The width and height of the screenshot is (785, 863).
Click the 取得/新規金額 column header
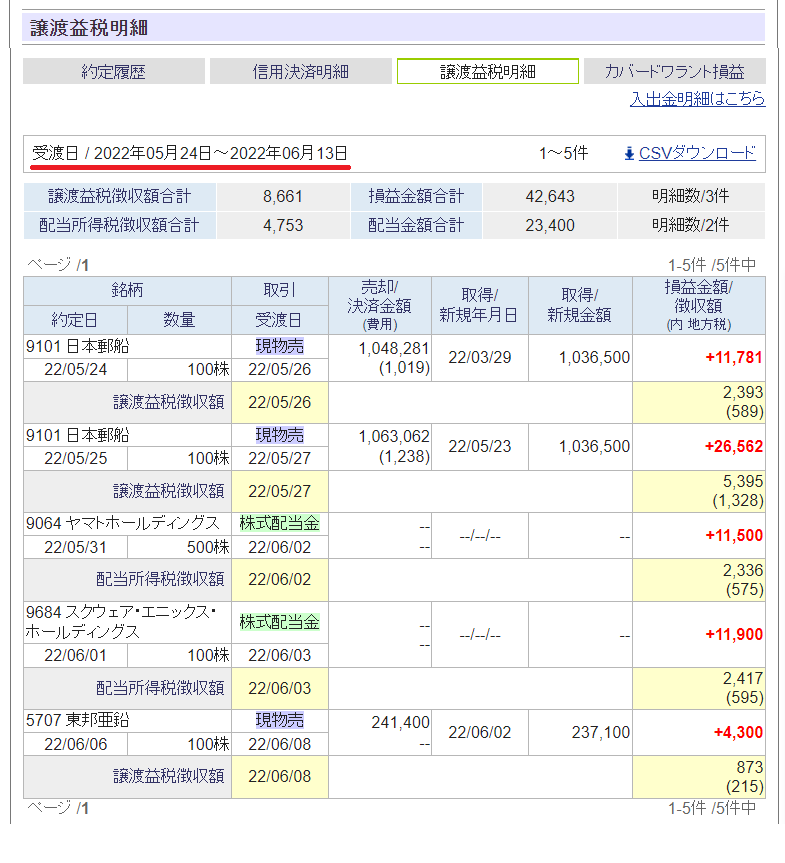(x=580, y=305)
